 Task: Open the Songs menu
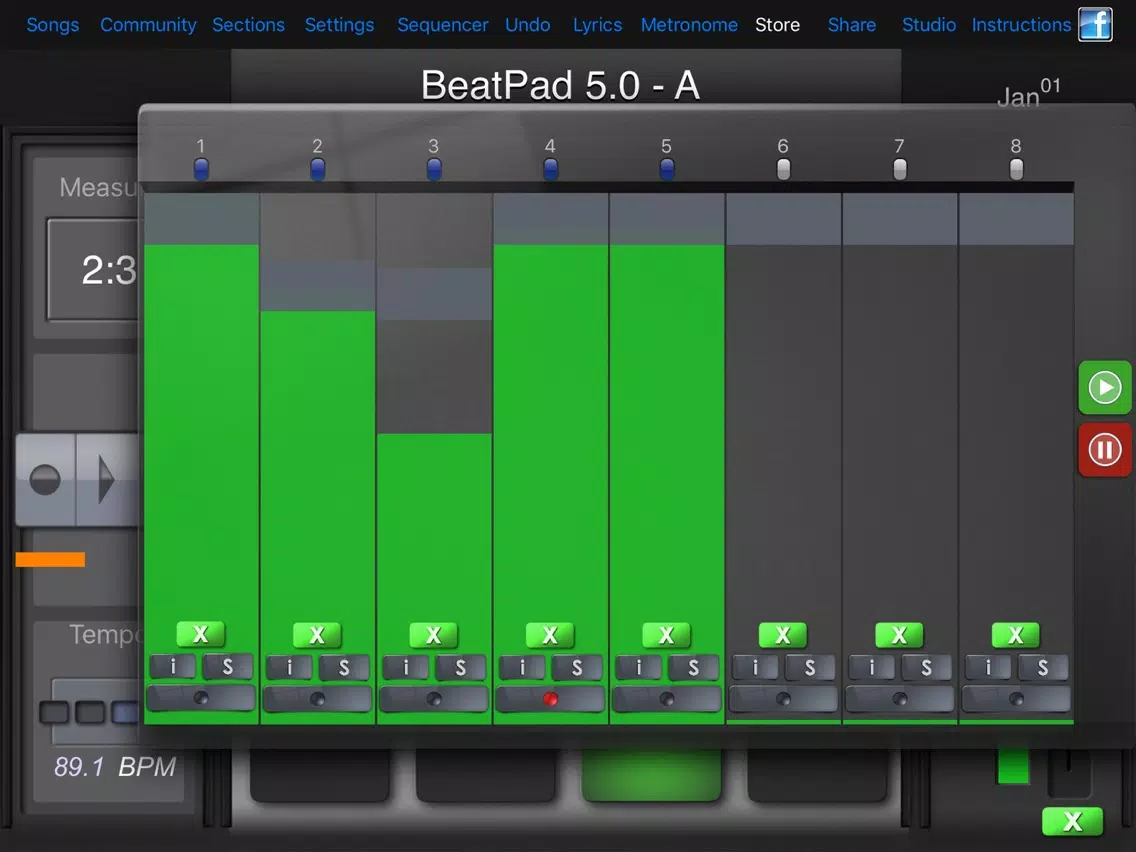(52, 25)
